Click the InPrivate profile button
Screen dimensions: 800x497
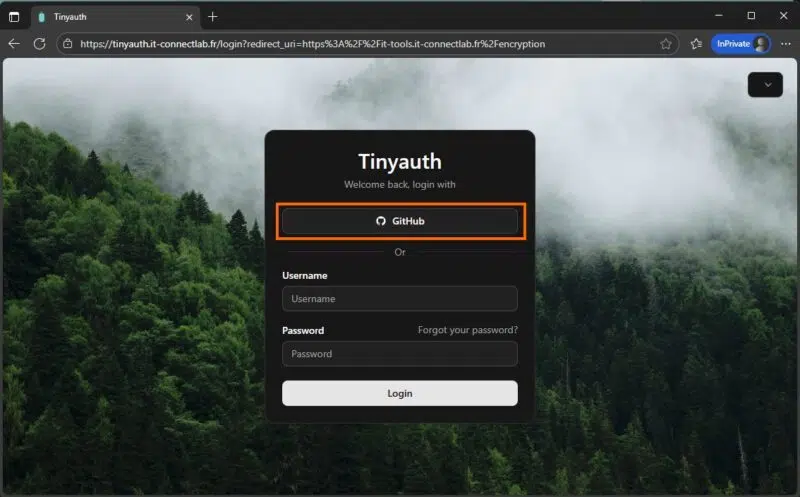click(x=741, y=44)
